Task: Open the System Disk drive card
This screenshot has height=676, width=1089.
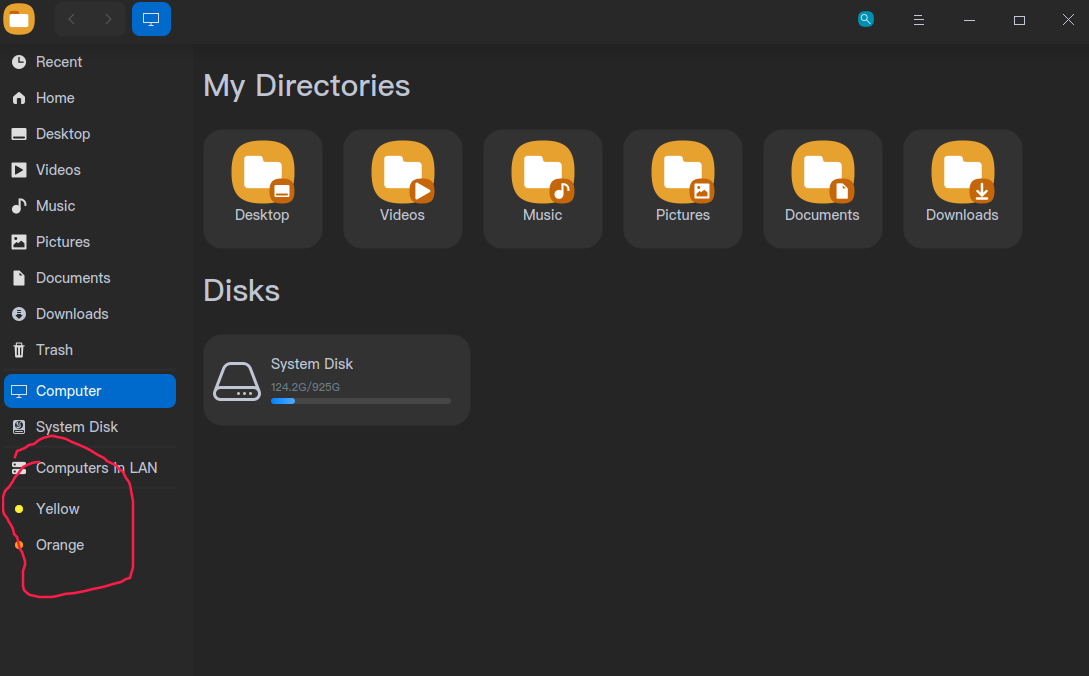Action: point(336,379)
